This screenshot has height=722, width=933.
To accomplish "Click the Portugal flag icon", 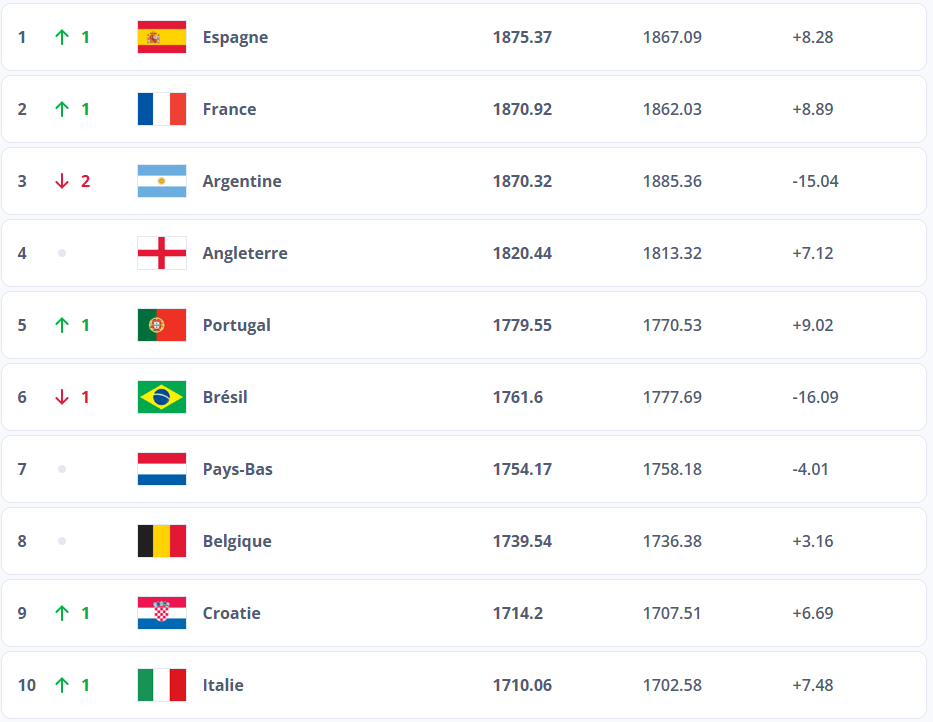I will click(162, 325).
